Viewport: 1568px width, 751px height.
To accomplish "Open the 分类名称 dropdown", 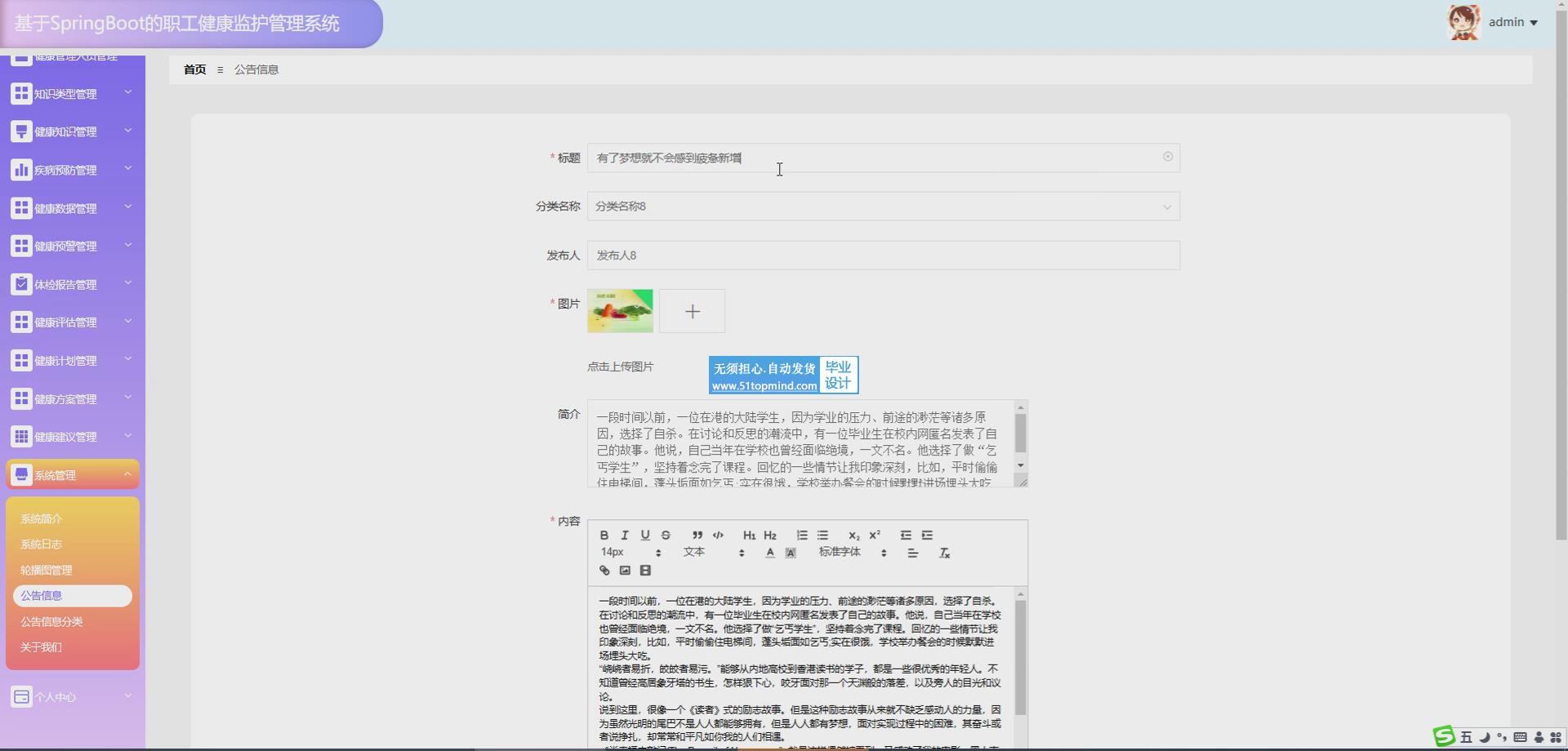I will coord(883,207).
